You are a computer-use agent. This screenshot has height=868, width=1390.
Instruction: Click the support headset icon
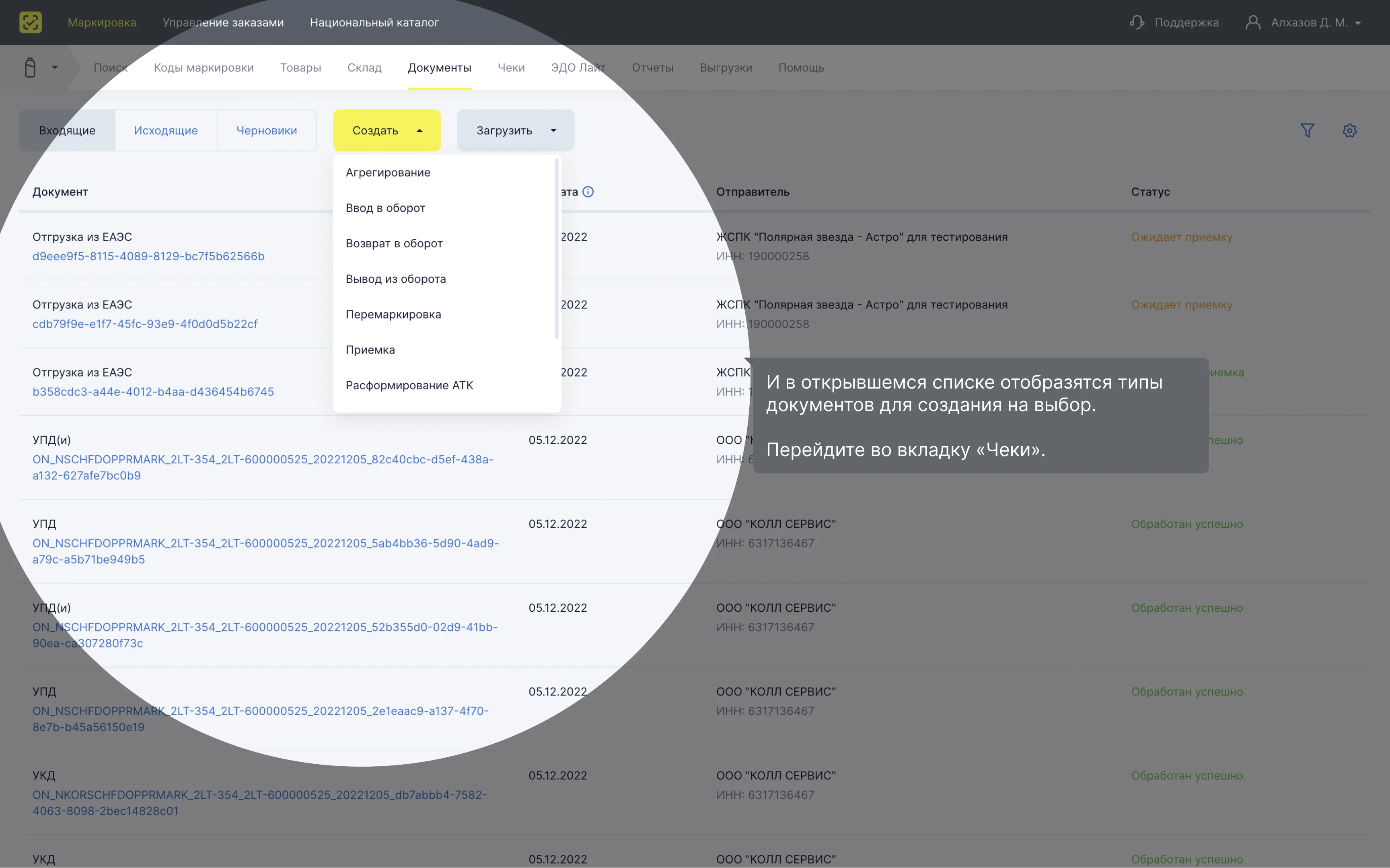point(1137,23)
